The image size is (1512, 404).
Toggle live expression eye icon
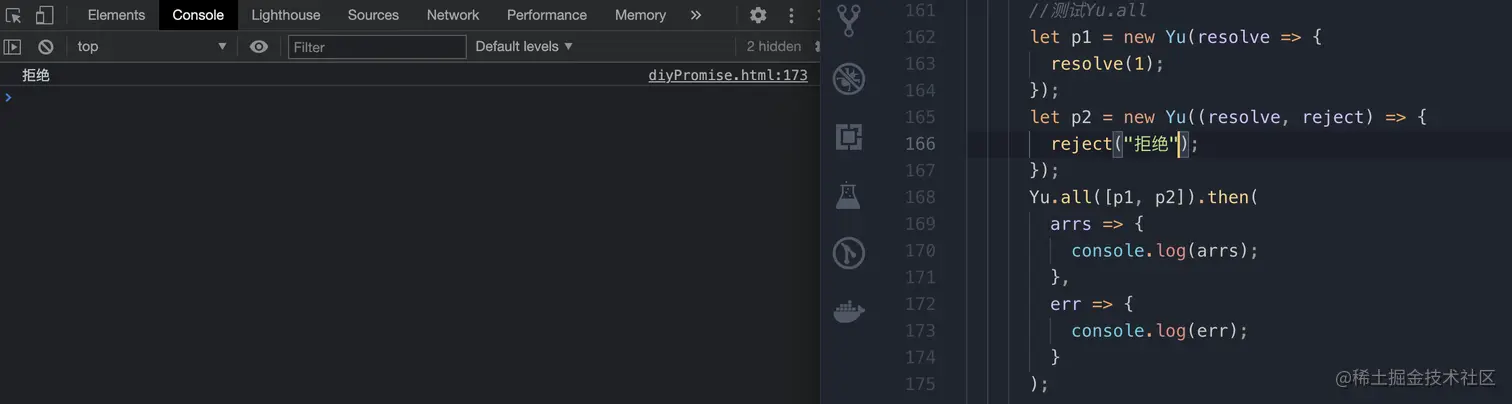[x=259, y=46]
